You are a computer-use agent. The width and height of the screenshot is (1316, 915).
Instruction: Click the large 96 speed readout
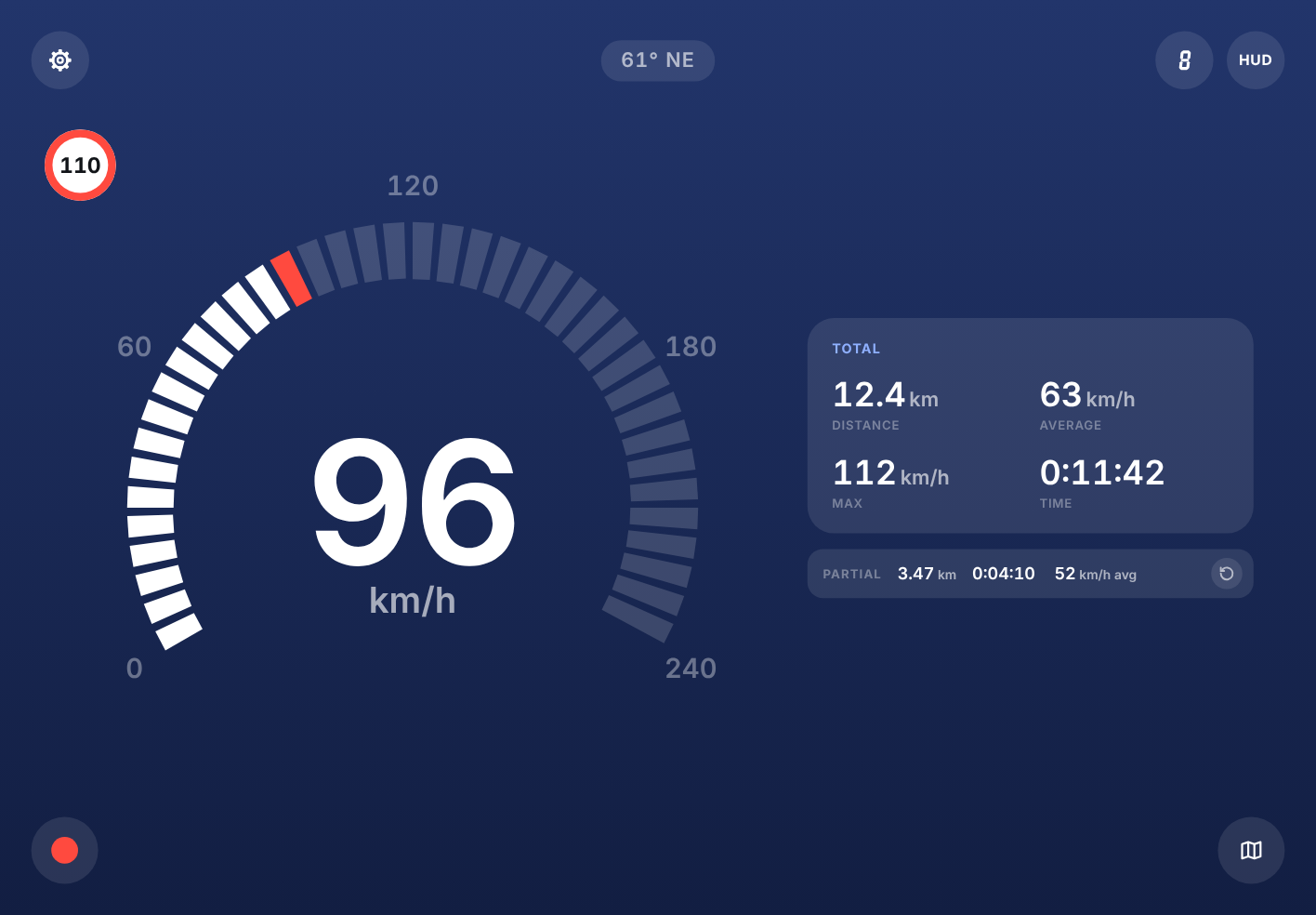click(x=414, y=503)
